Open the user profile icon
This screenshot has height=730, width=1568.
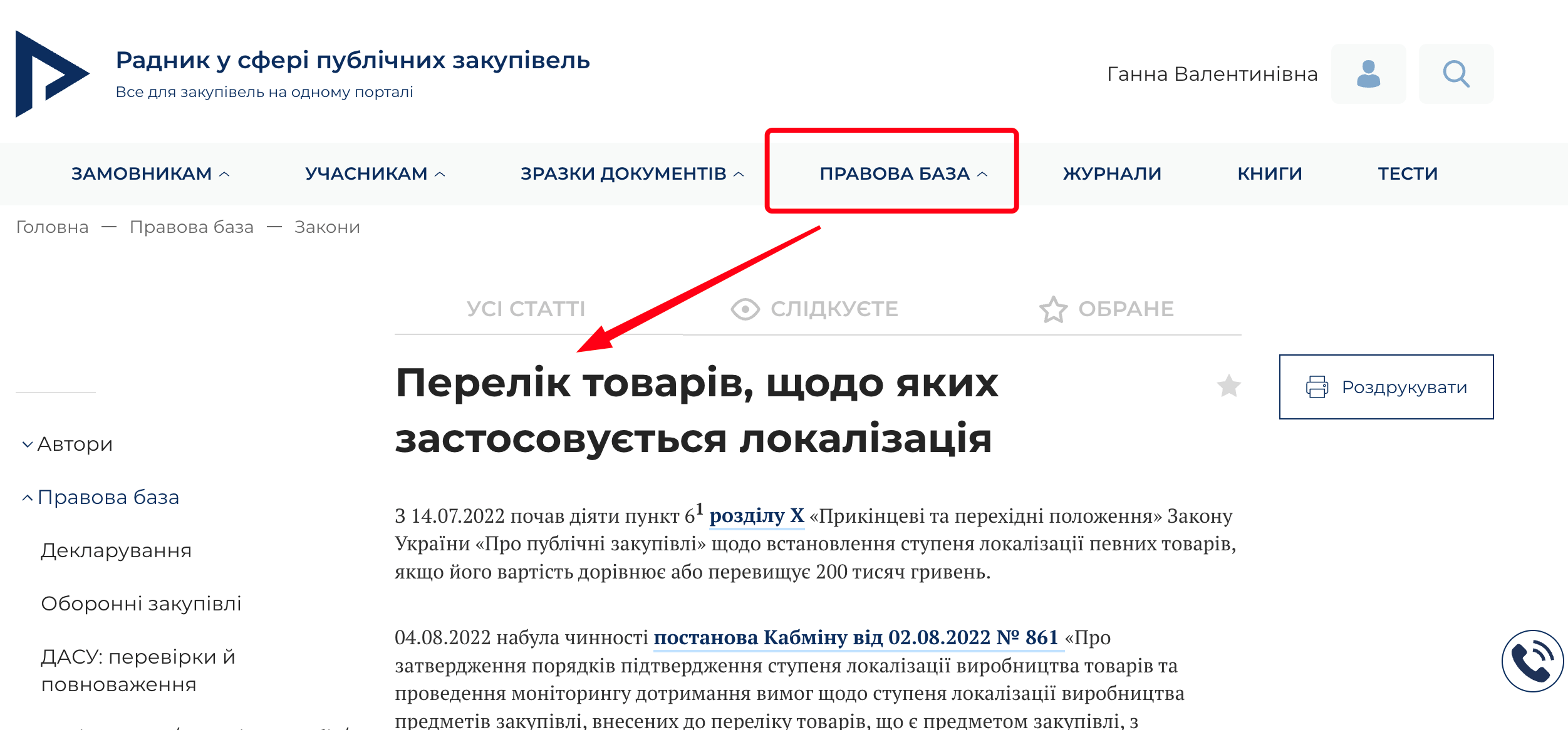point(1368,74)
